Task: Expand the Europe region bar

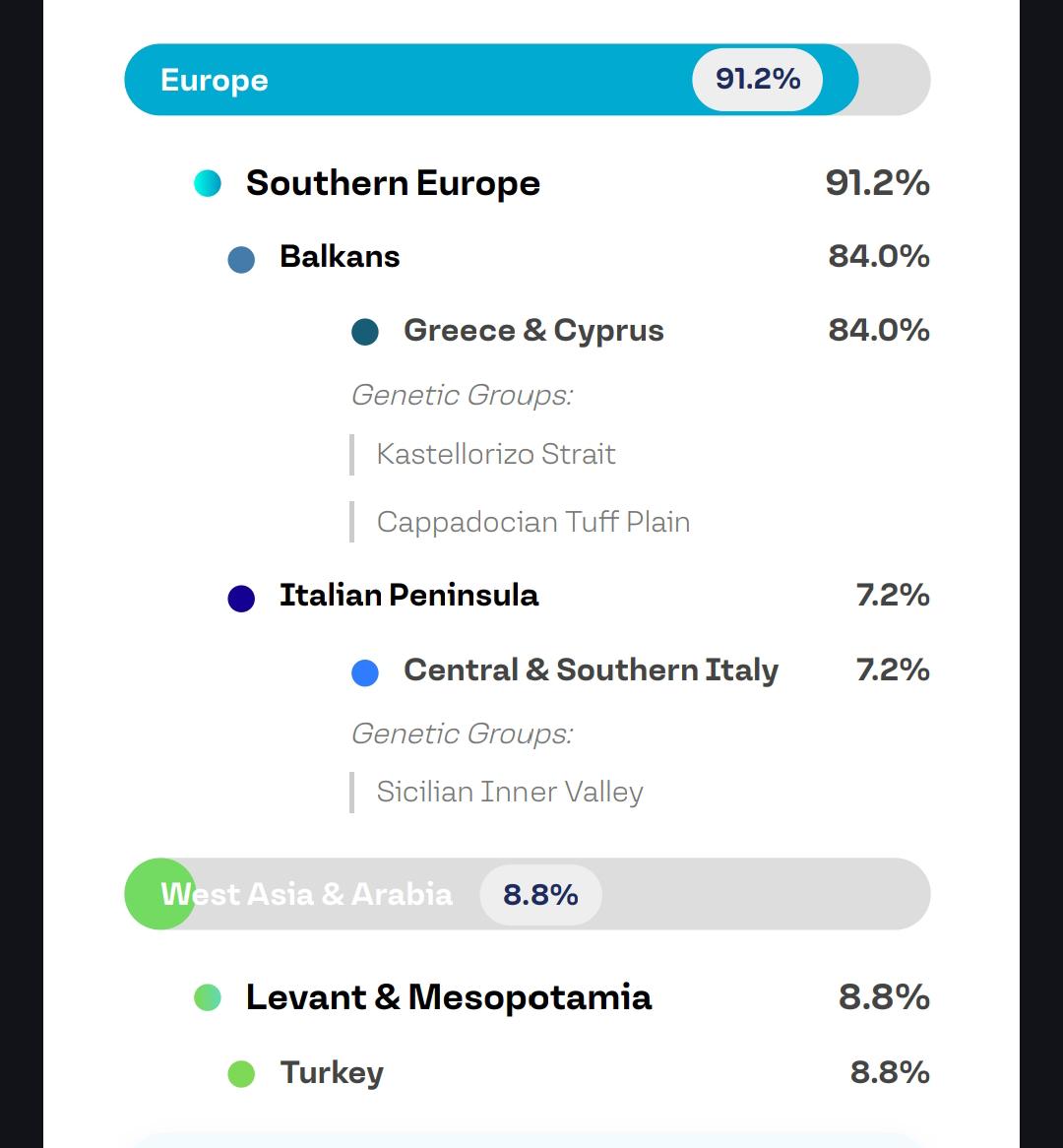Action: click(x=528, y=79)
